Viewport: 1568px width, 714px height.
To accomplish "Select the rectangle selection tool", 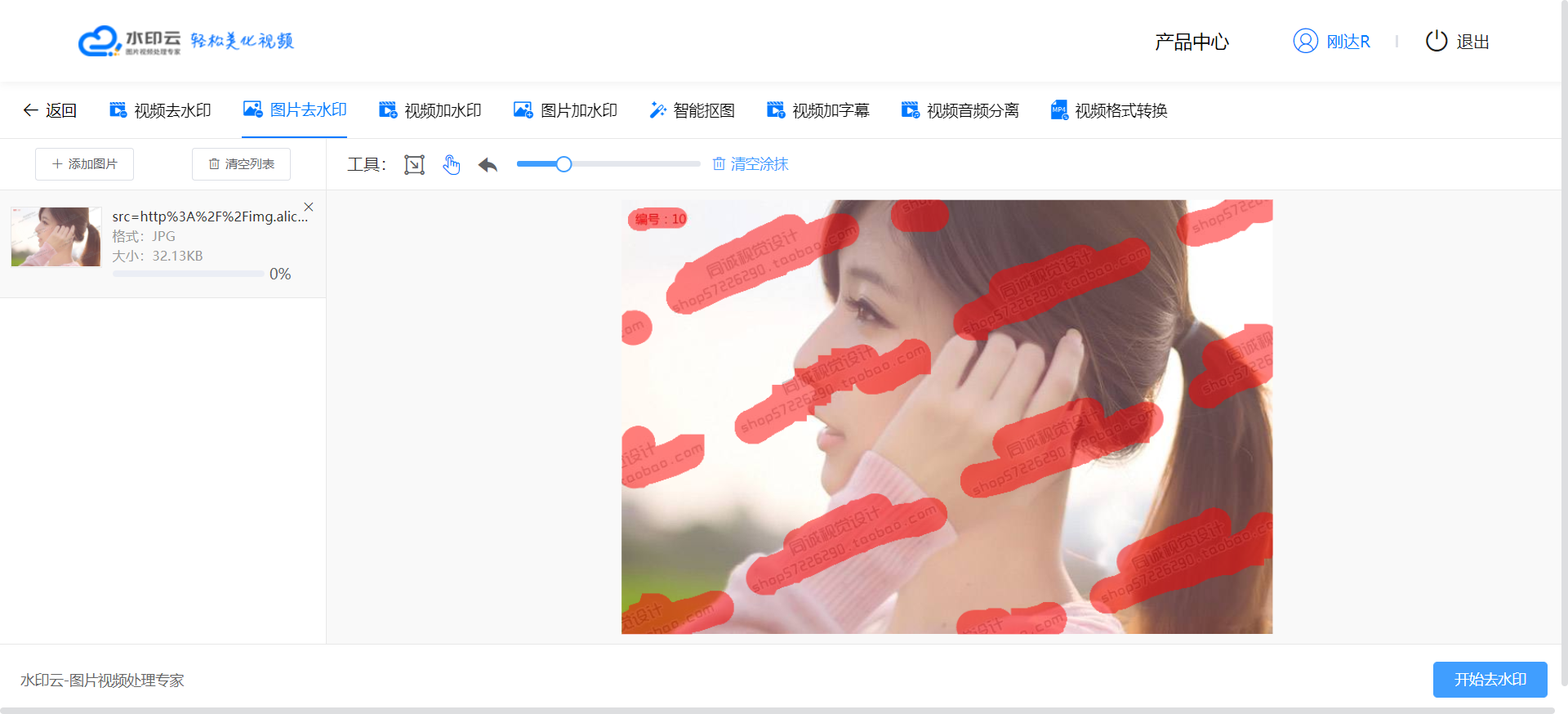I will (414, 165).
